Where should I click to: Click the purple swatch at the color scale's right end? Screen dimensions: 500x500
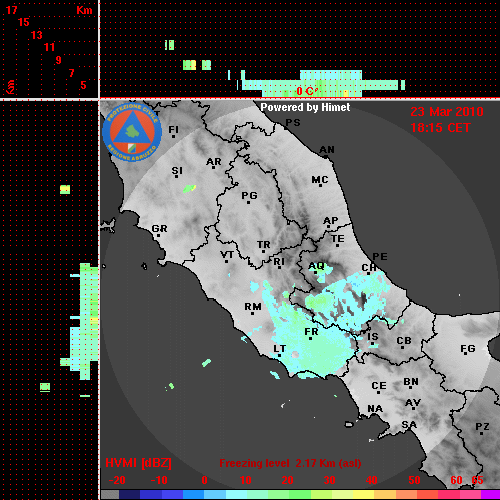pos(490,495)
